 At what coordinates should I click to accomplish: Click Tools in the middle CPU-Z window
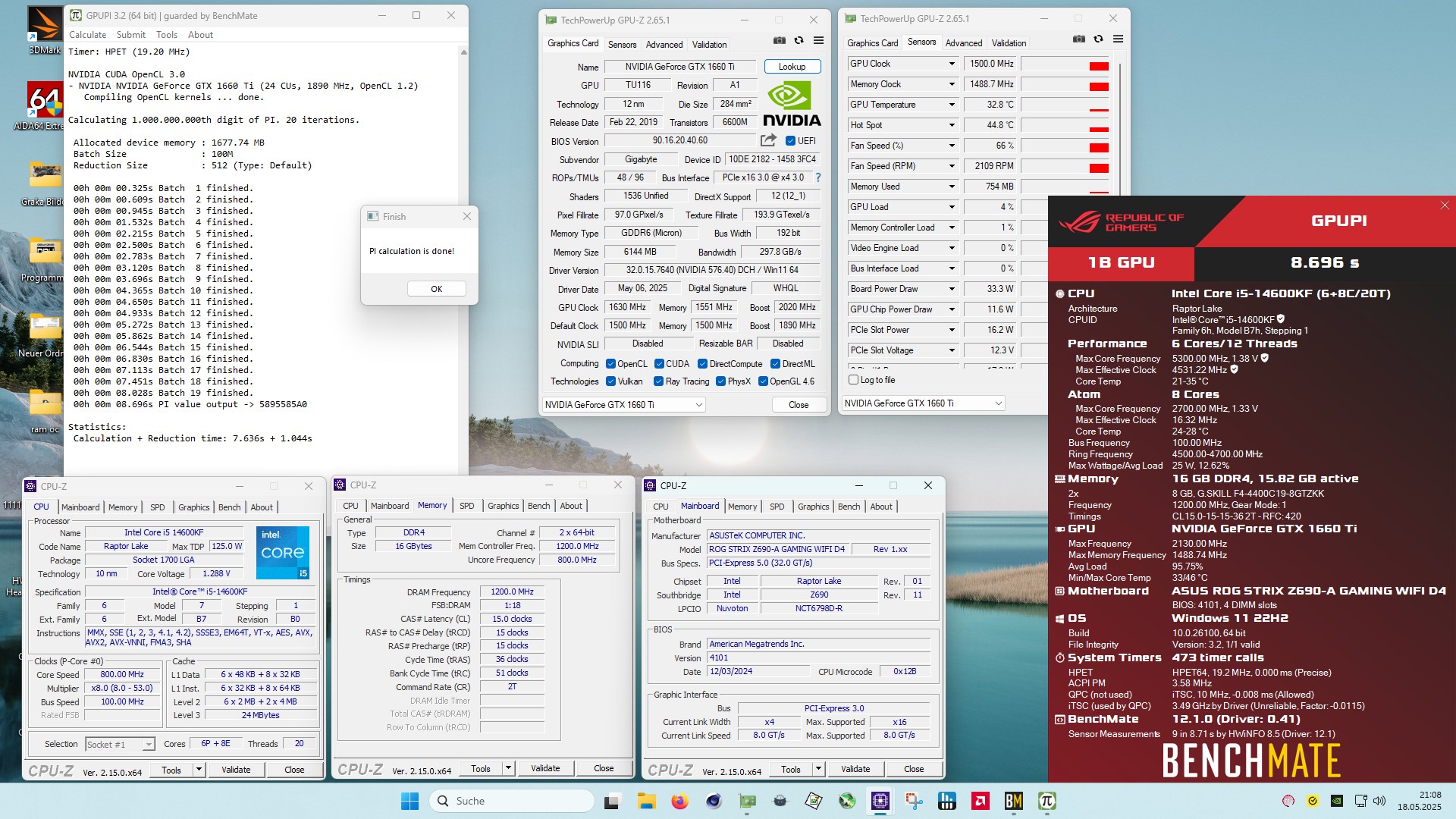(x=481, y=769)
